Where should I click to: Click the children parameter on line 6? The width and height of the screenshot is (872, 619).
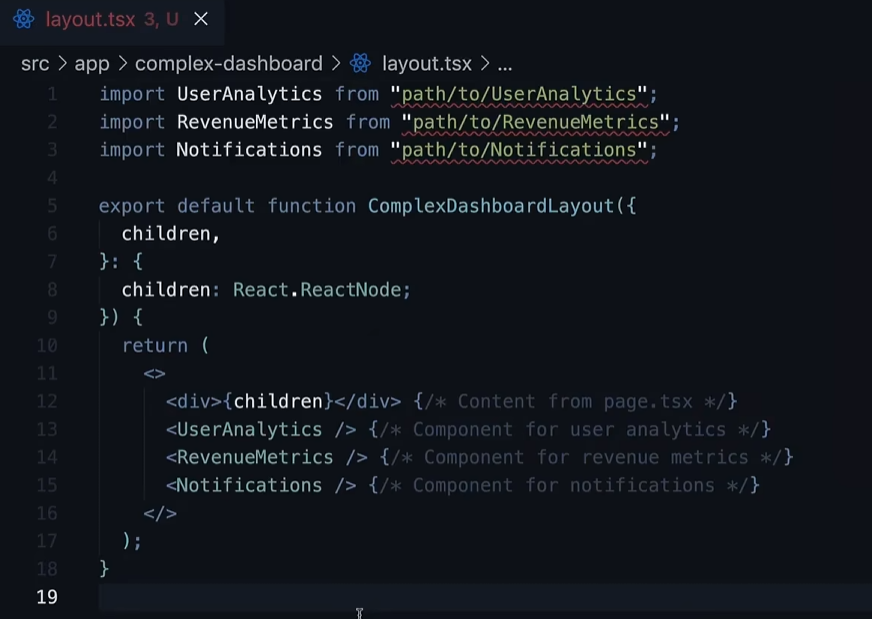(x=166, y=234)
